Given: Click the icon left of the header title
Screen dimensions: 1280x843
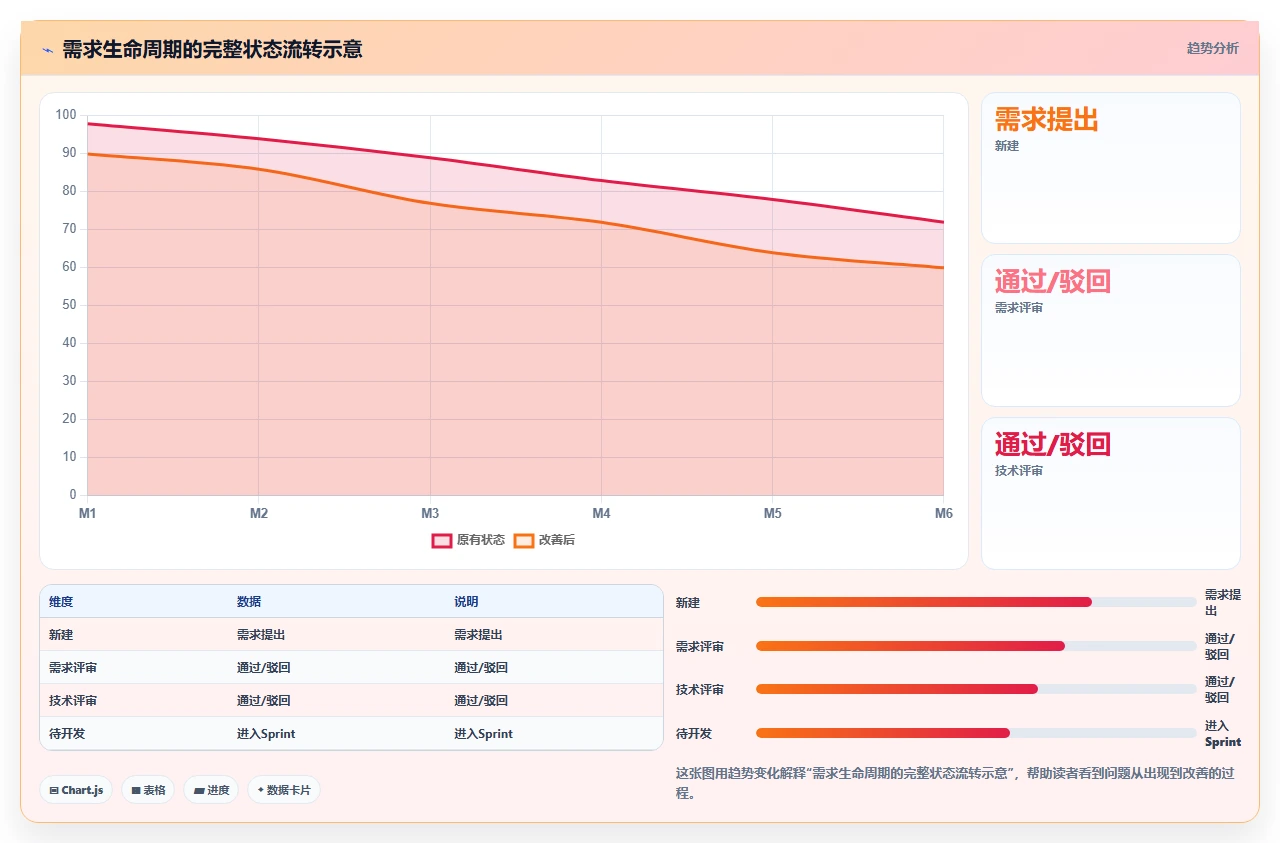Looking at the screenshot, I should pos(47,49).
